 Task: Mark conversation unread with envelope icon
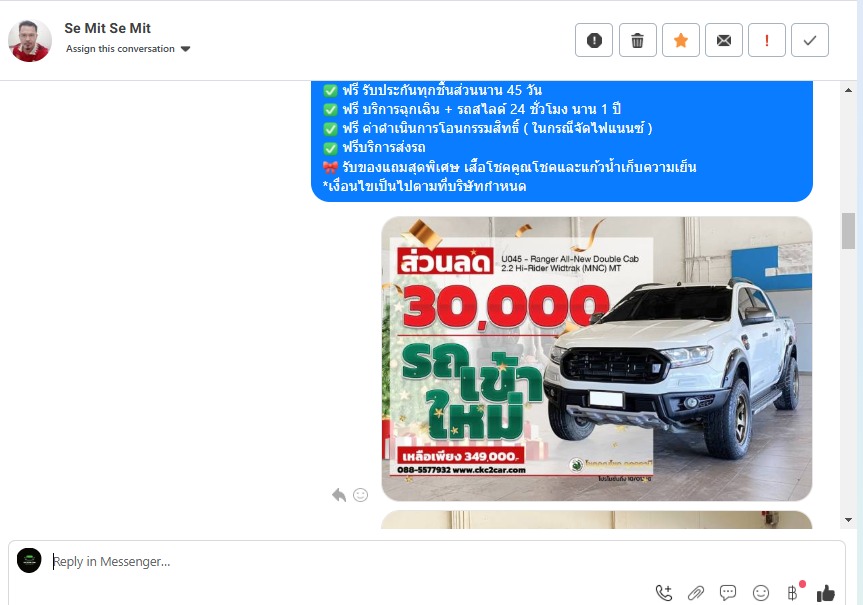tap(724, 40)
